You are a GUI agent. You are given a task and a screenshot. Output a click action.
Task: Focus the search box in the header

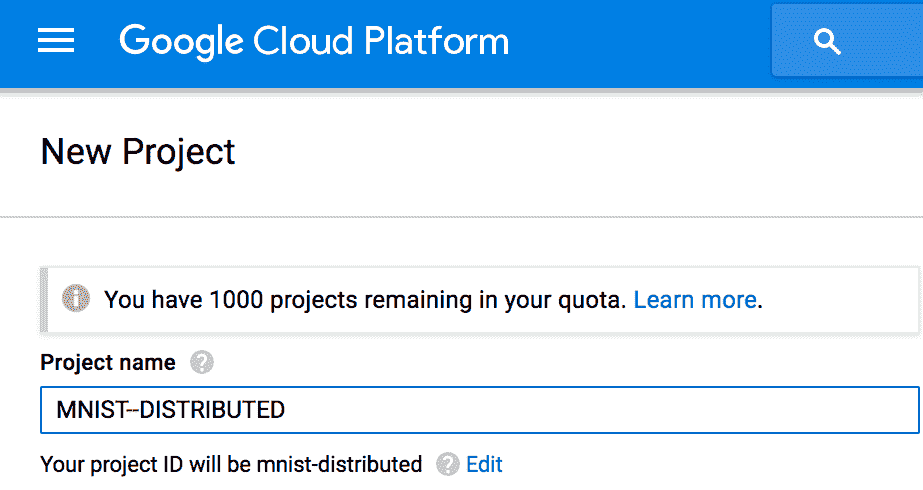pyautogui.click(x=848, y=41)
